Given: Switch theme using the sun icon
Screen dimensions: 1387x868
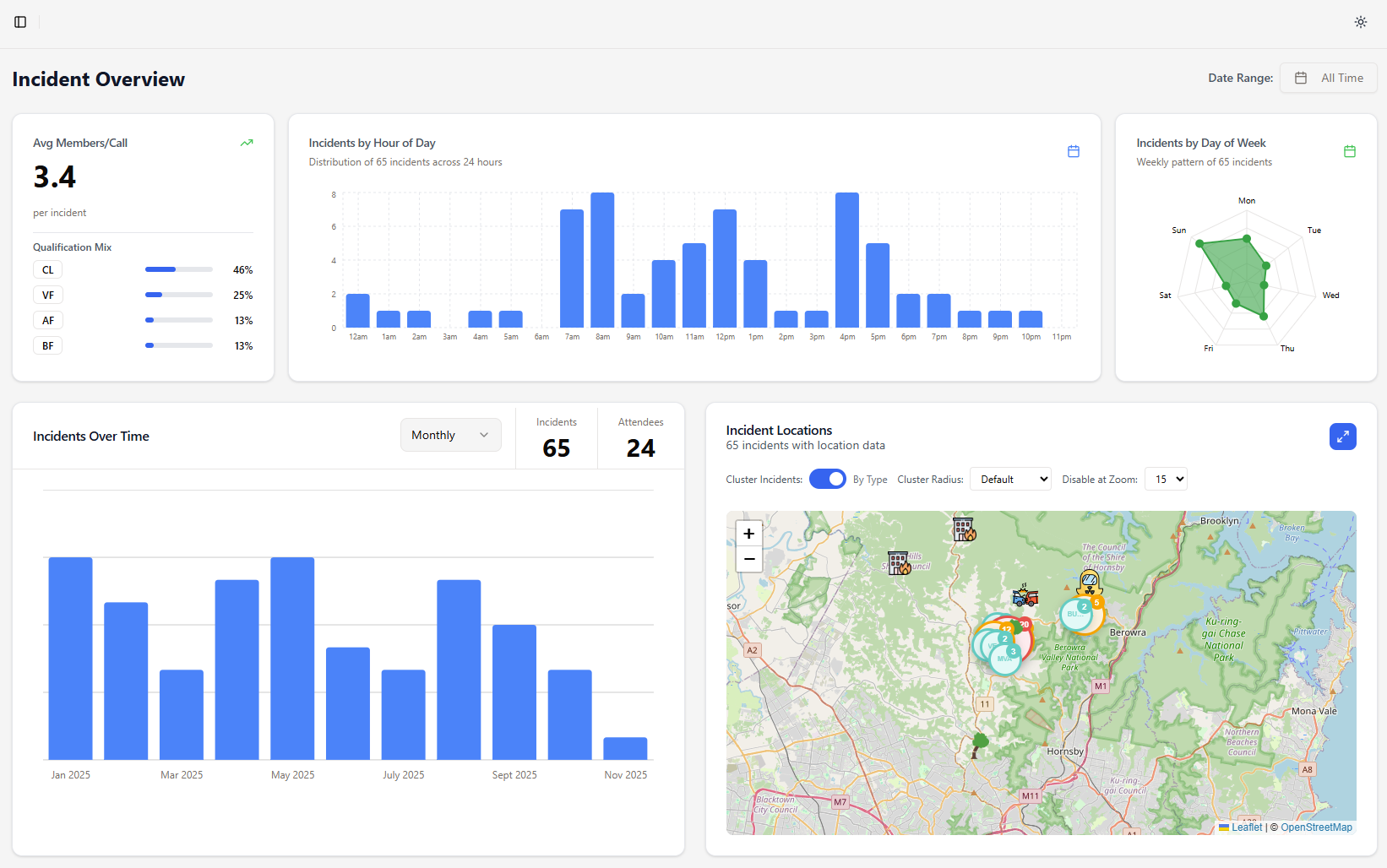Looking at the screenshot, I should [1360, 22].
